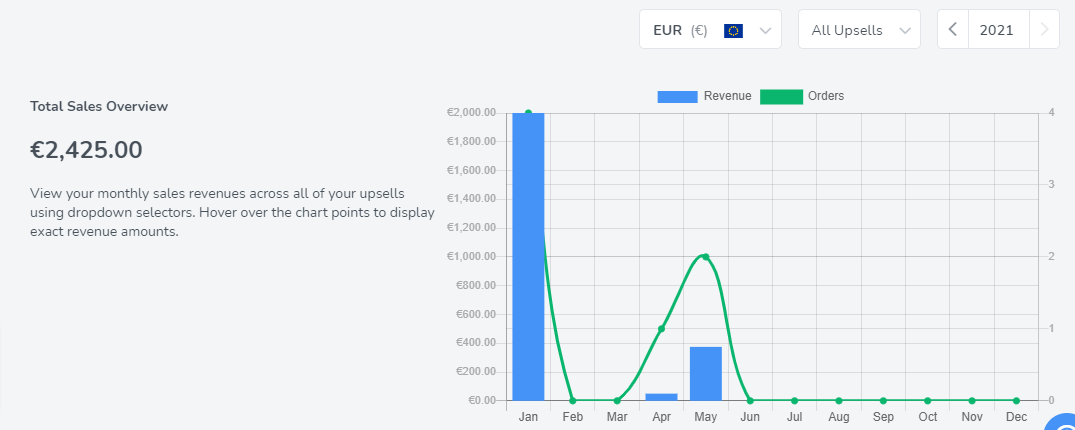1075x430 pixels.
Task: Click the July orders data point
Action: [x=795, y=401]
